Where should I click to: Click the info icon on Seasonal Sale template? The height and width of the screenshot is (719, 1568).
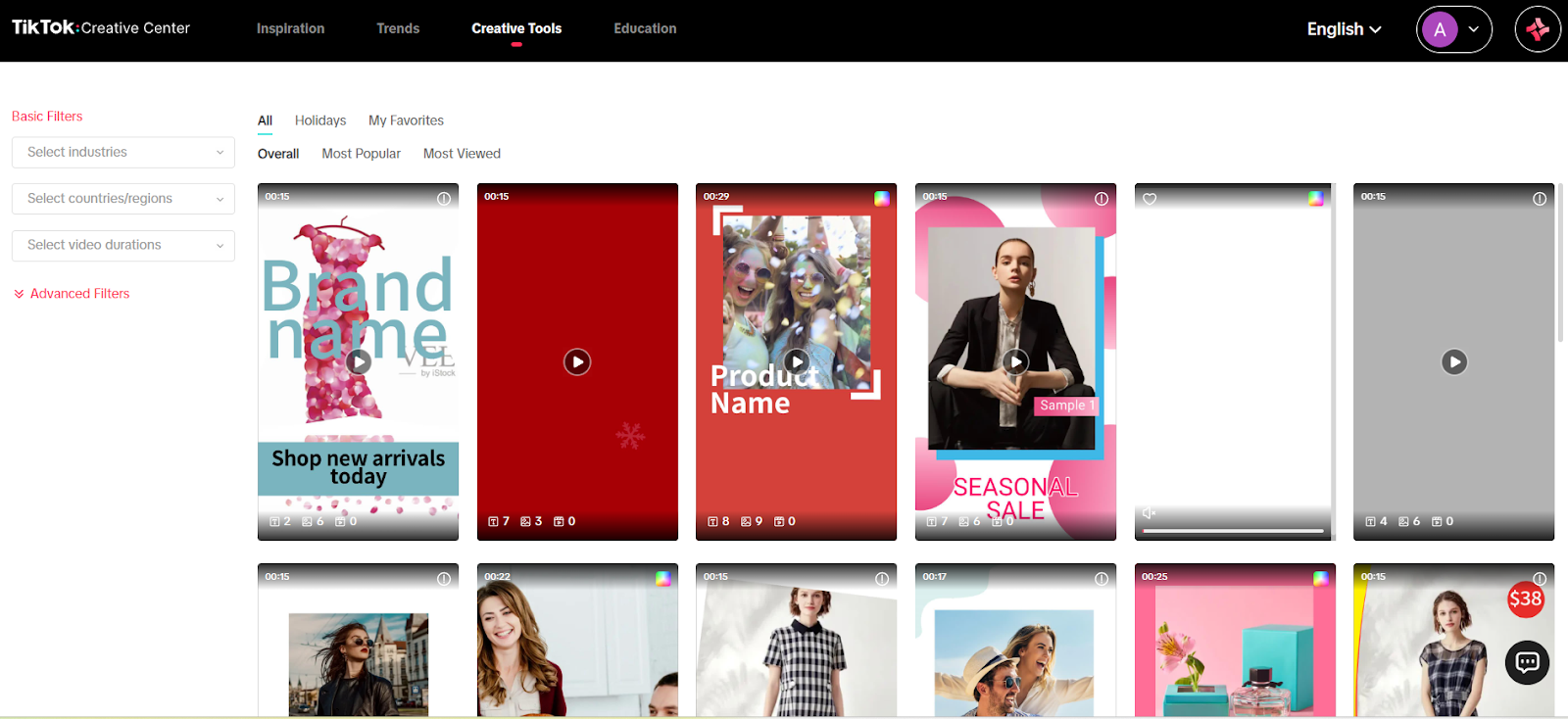click(x=1102, y=199)
